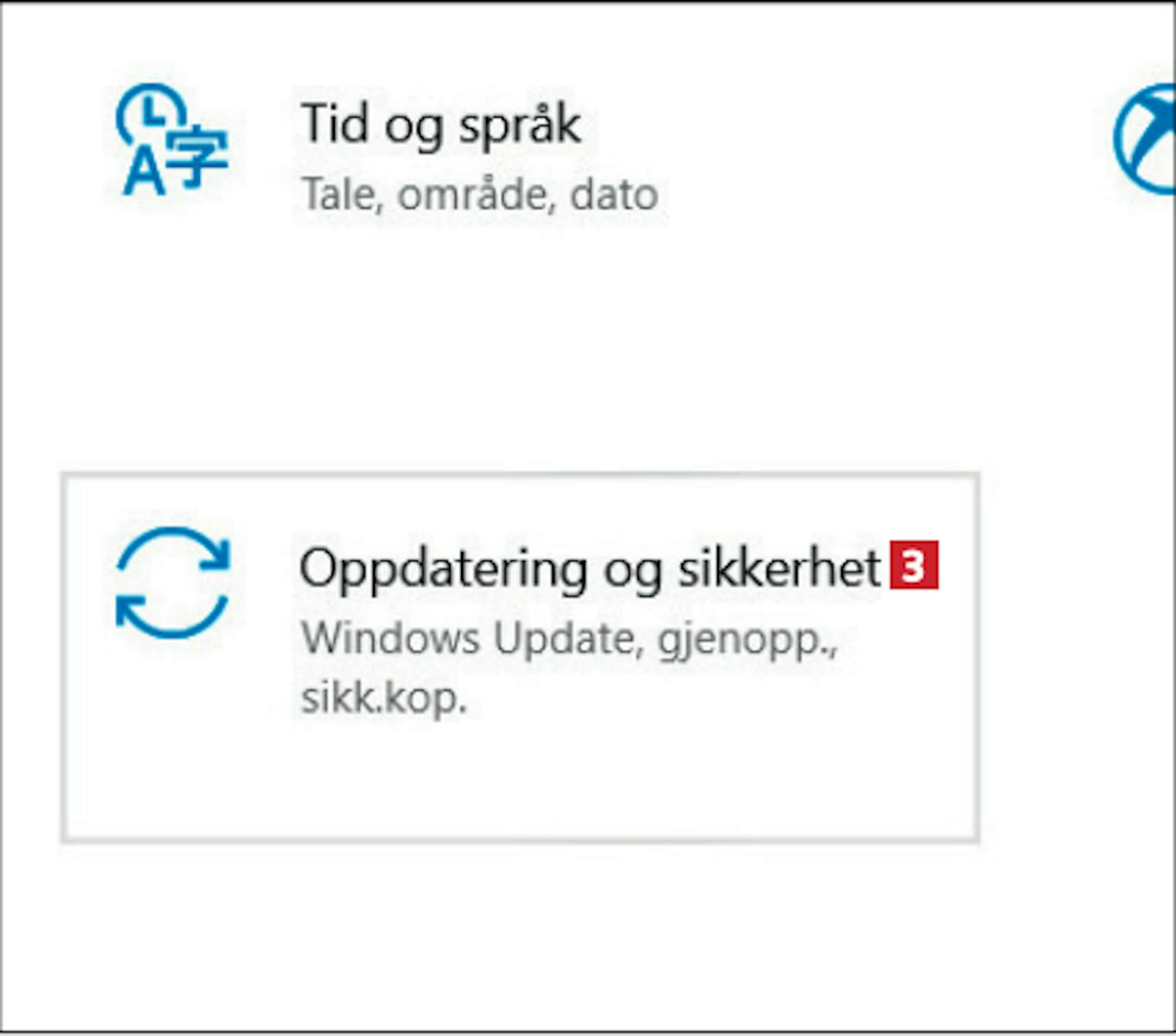Open Tid og språk via clock-language icon

(172, 140)
